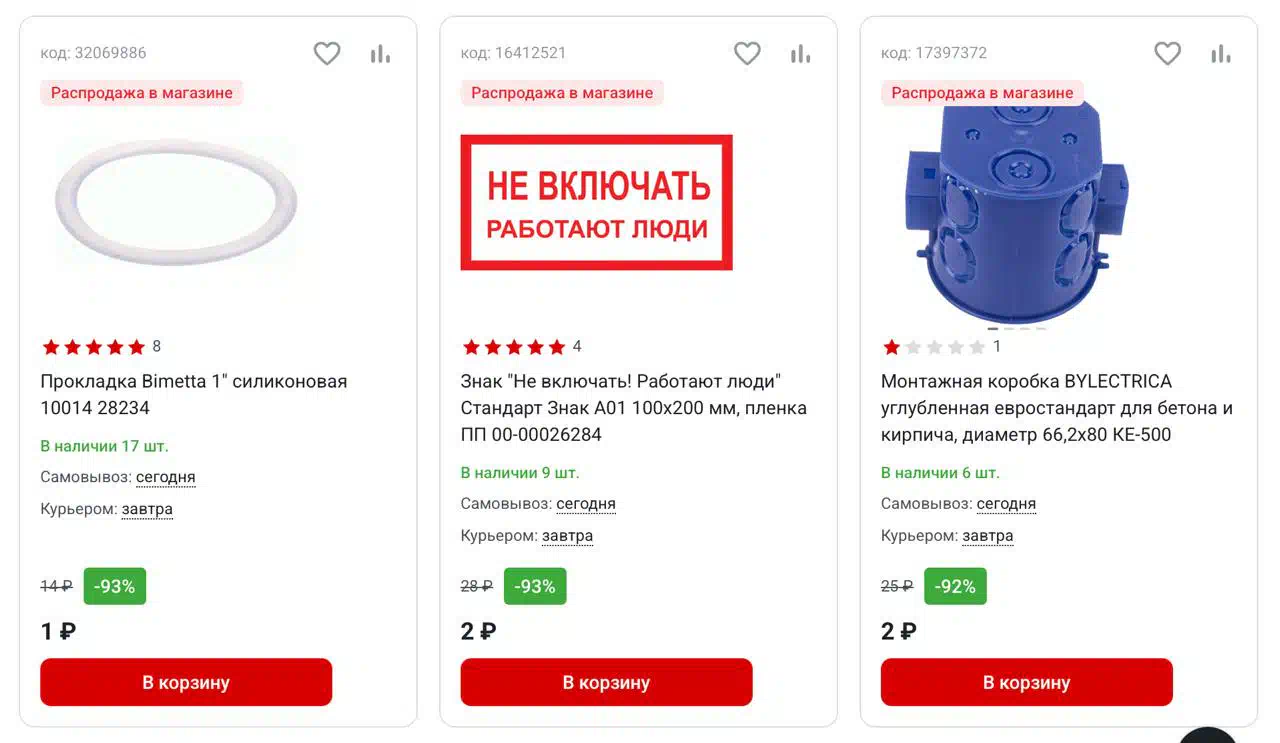Add Bimetta gasket to cart

pyautogui.click(x=186, y=682)
